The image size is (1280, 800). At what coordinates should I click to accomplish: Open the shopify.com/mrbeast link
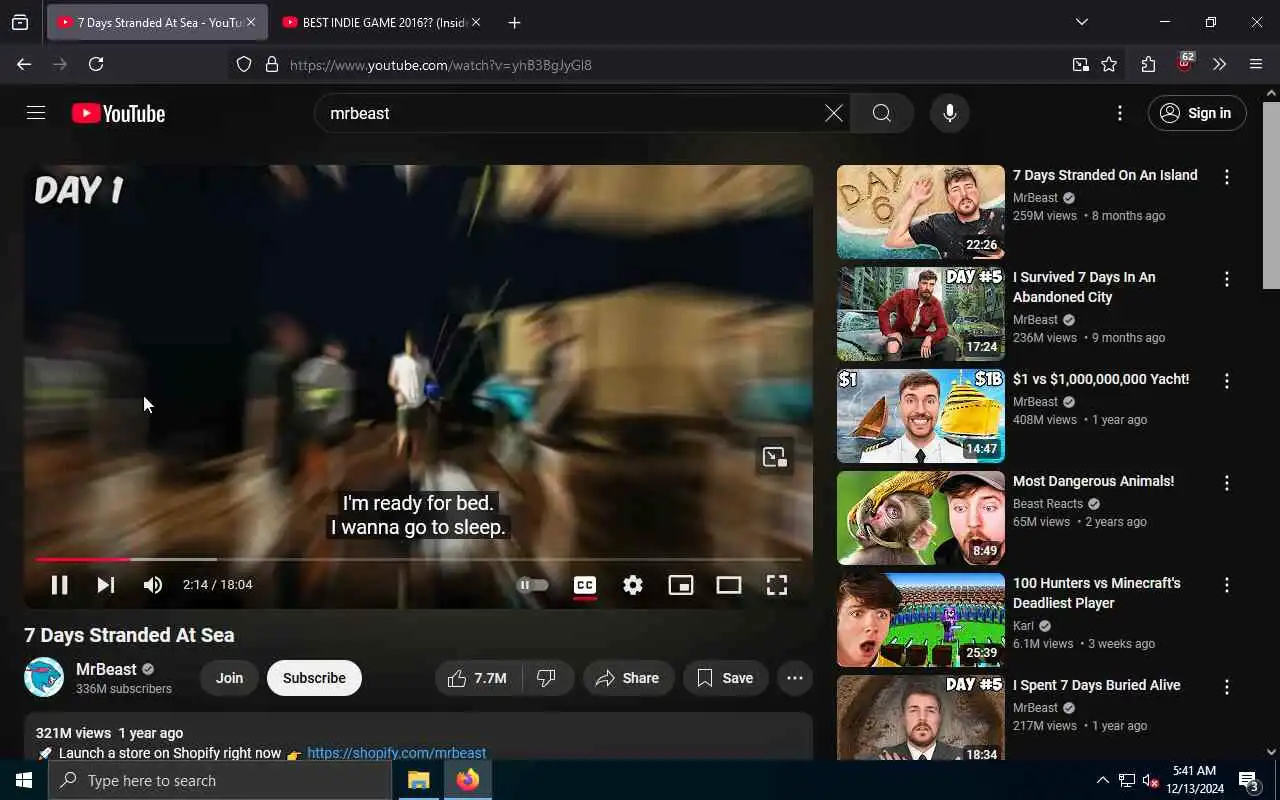point(396,753)
